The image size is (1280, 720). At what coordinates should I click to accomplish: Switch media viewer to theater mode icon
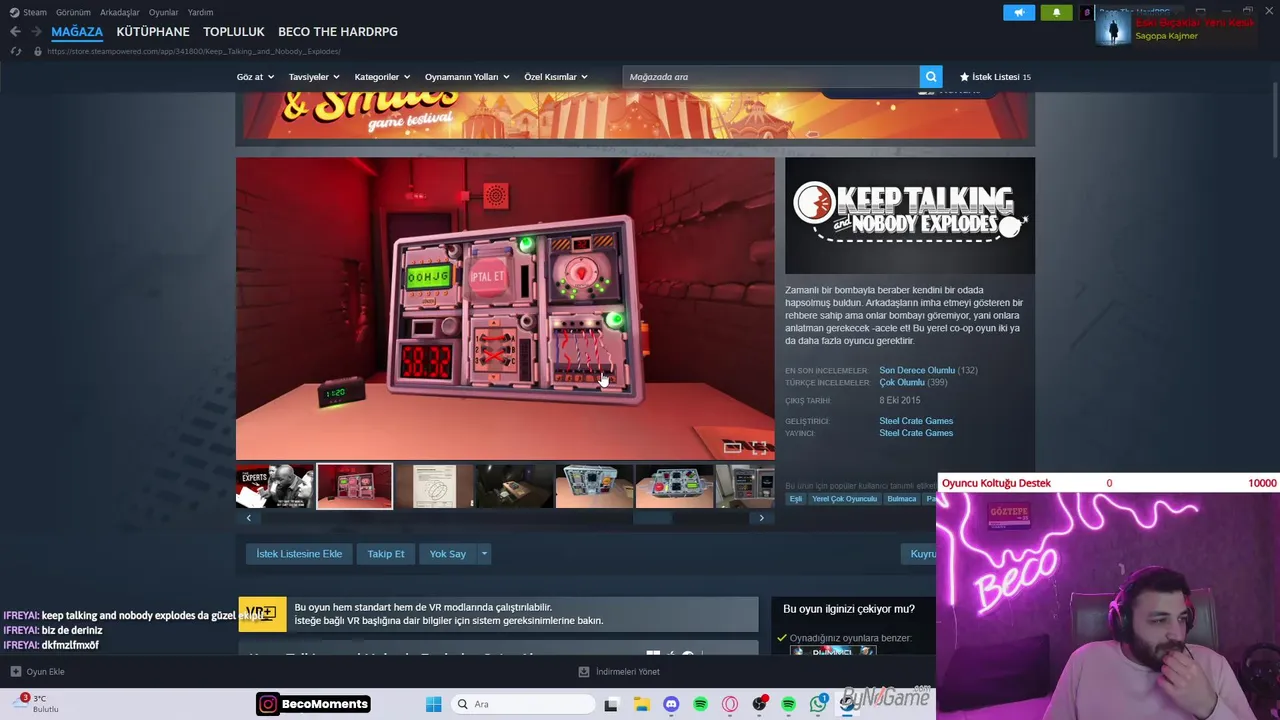733,448
